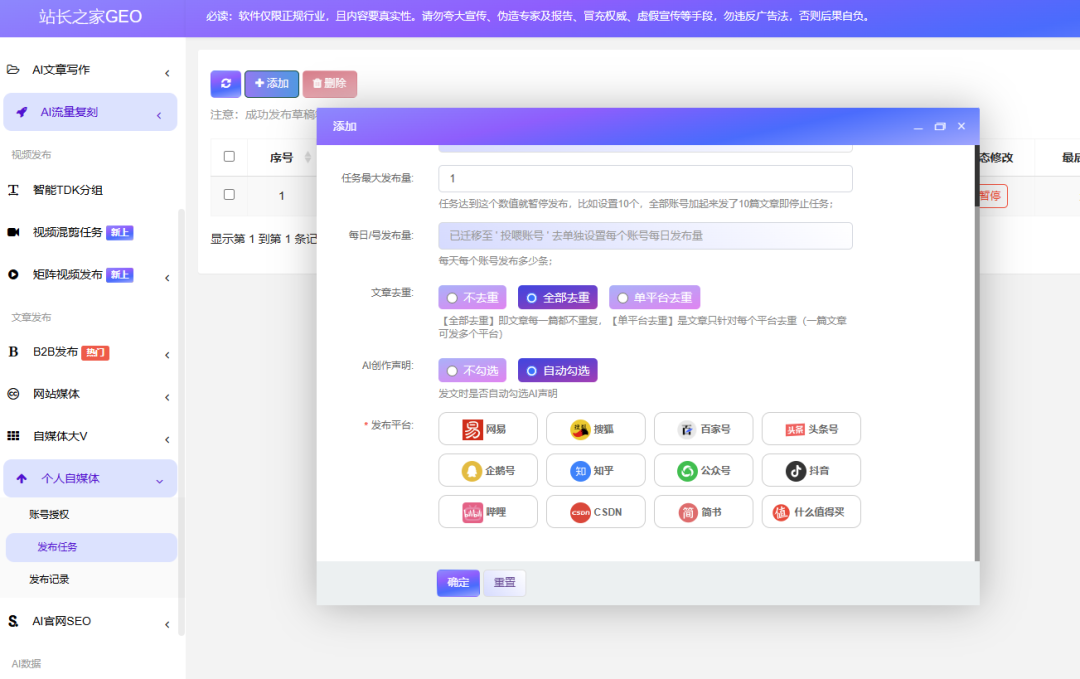1080x679 pixels.
Task: Select the 企鹅号 platform
Action: 488,470
